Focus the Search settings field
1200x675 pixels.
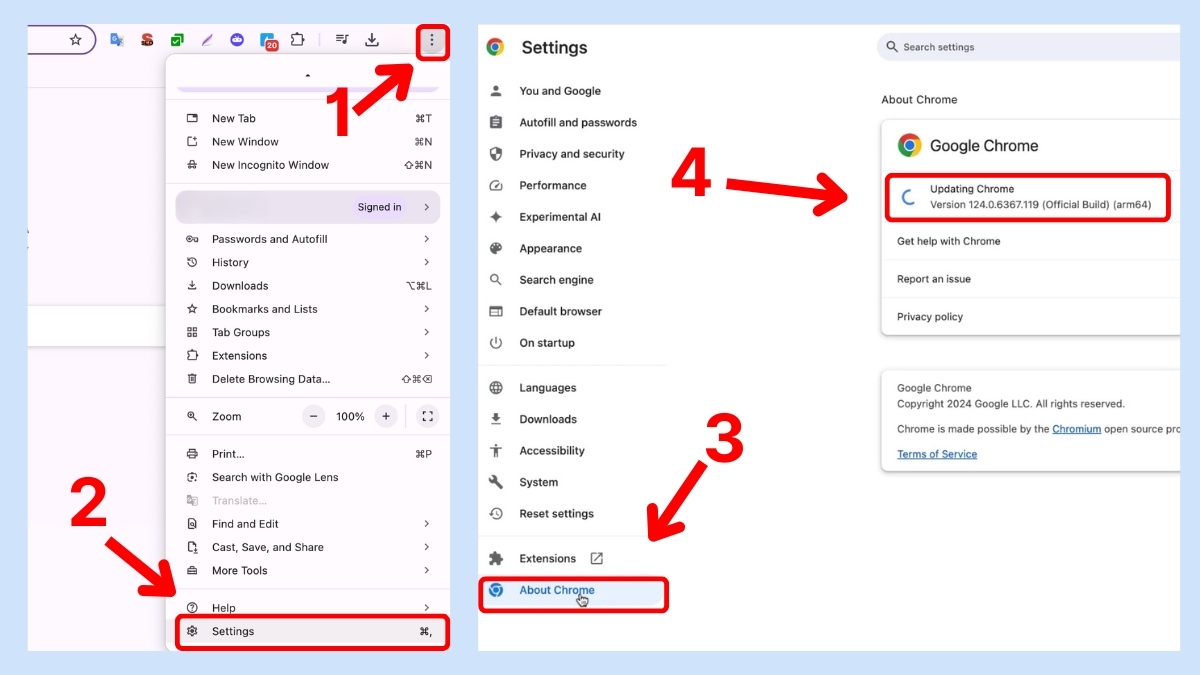point(1028,47)
